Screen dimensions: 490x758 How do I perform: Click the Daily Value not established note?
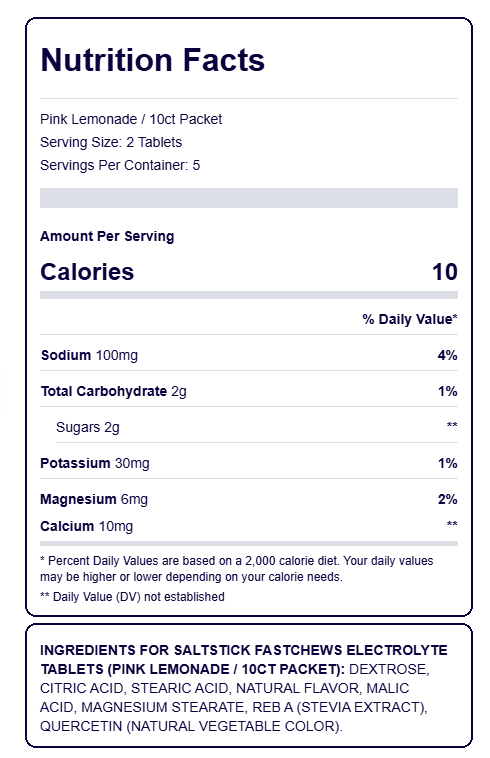coord(132,597)
